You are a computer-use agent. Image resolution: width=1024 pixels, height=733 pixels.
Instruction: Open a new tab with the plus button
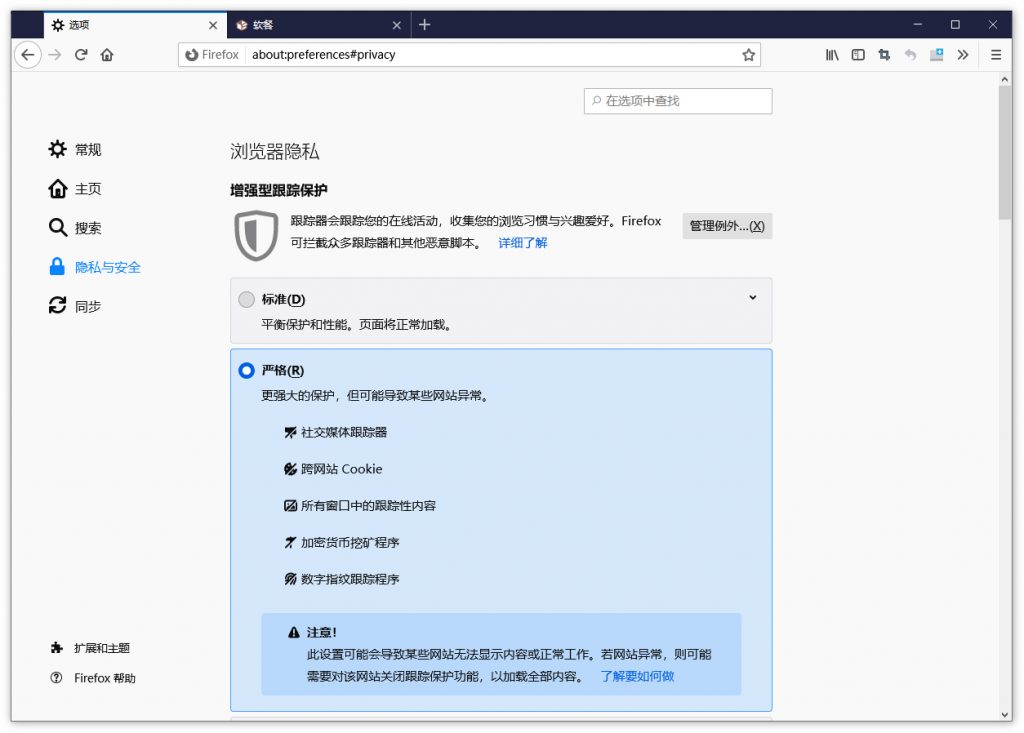point(426,24)
